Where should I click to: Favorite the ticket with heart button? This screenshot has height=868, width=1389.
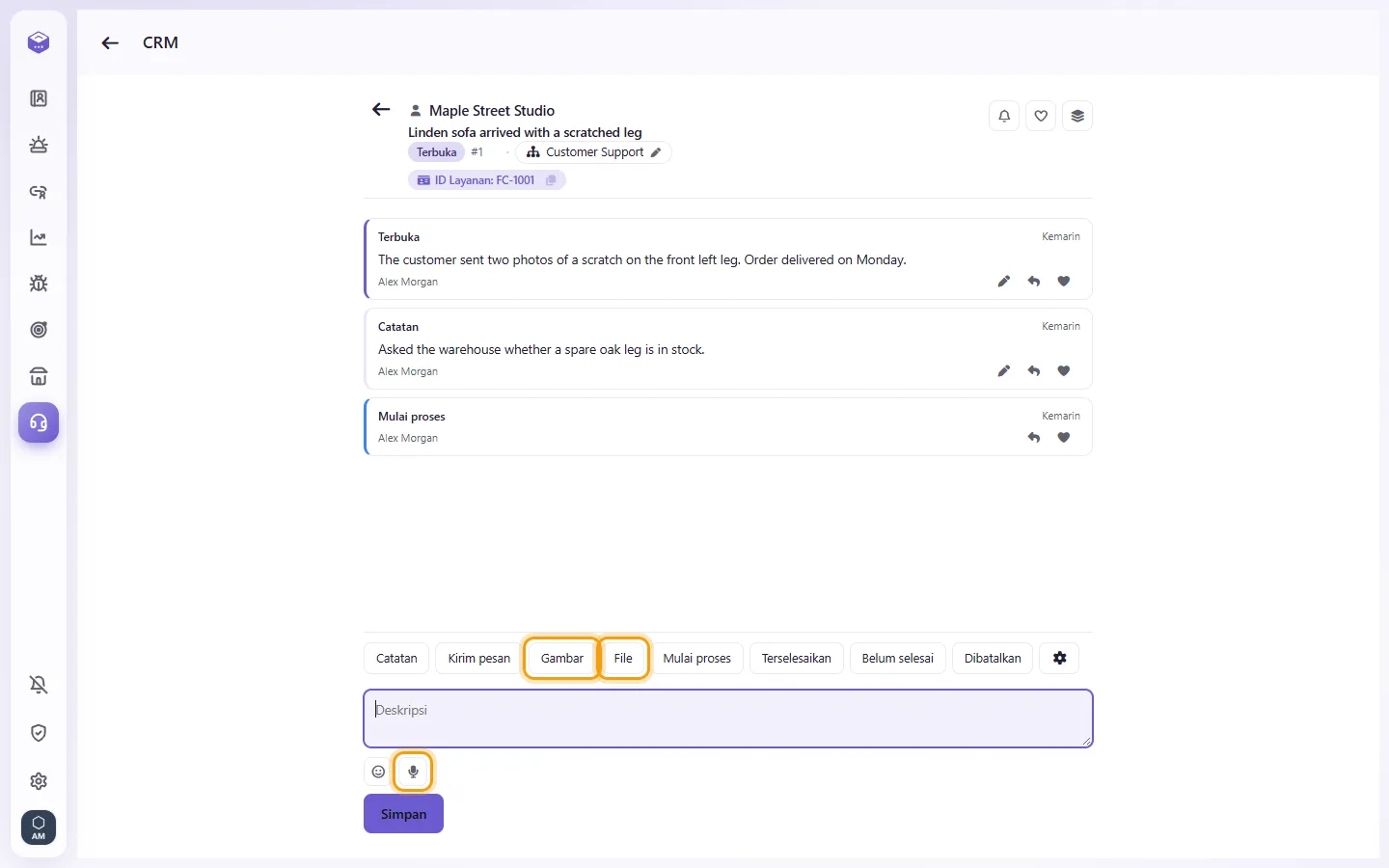tap(1041, 116)
